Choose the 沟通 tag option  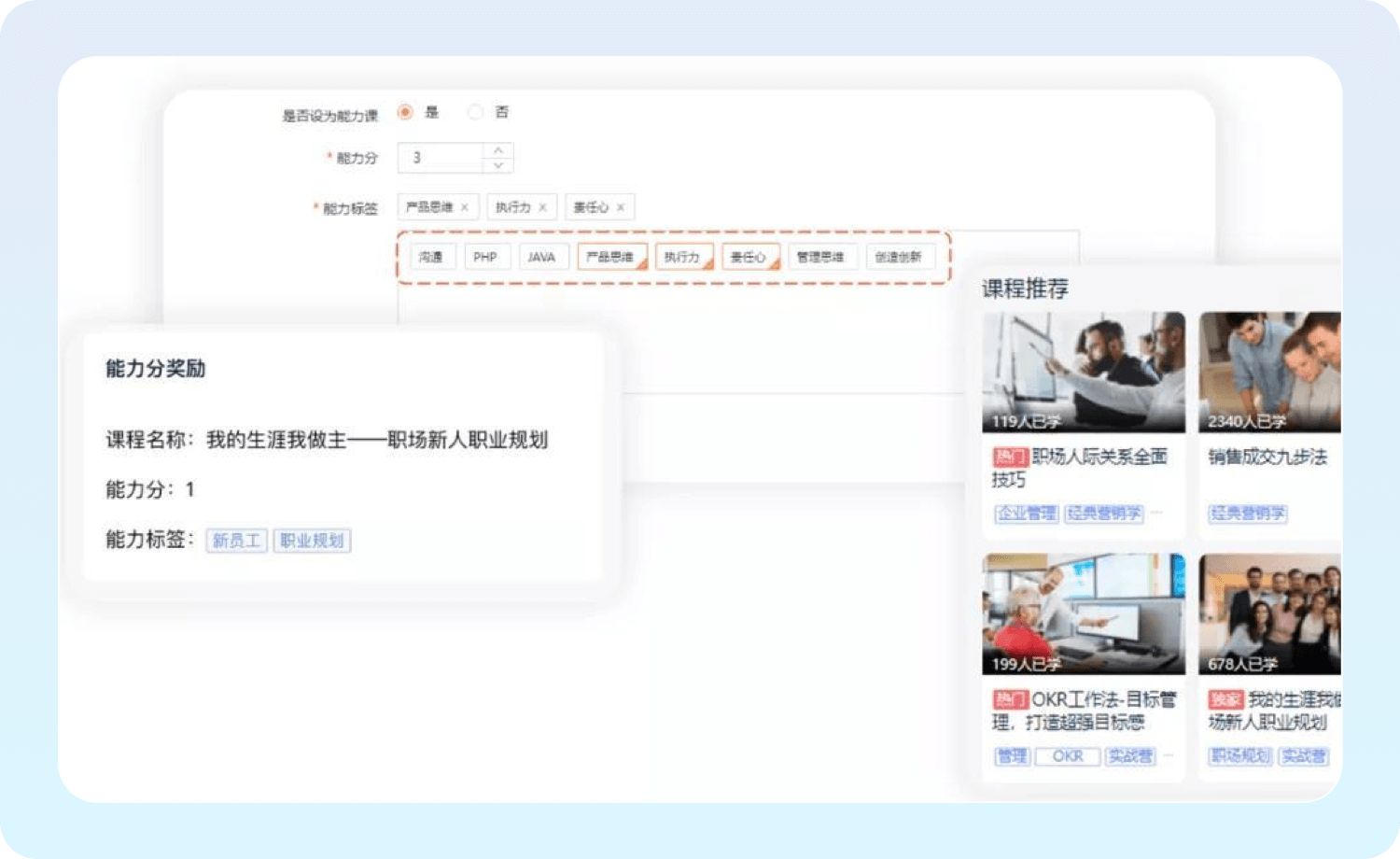432,257
